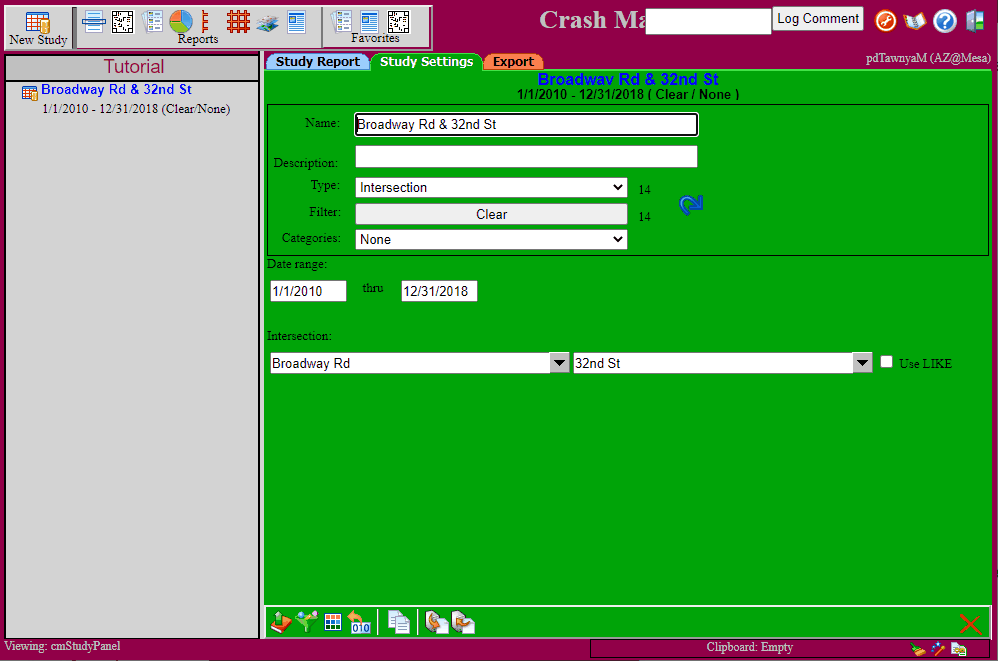The width and height of the screenshot is (998, 661).
Task: Click the New Study icon
Action: click(38, 27)
